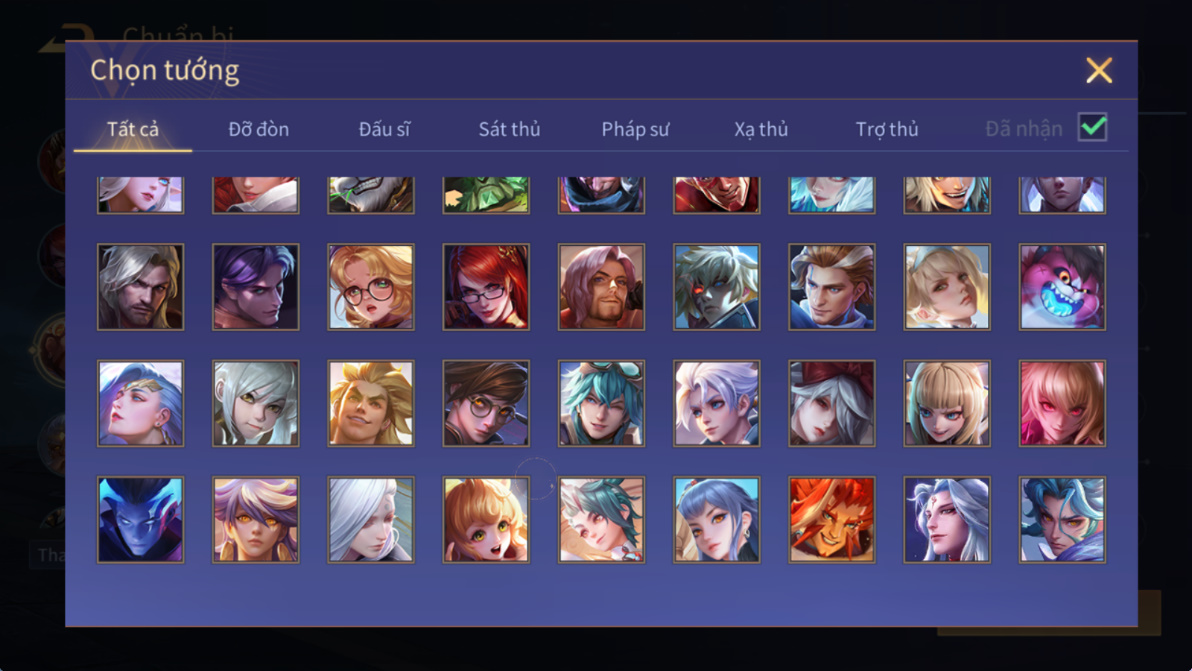Open the Sát thủ tab

pos(509,129)
